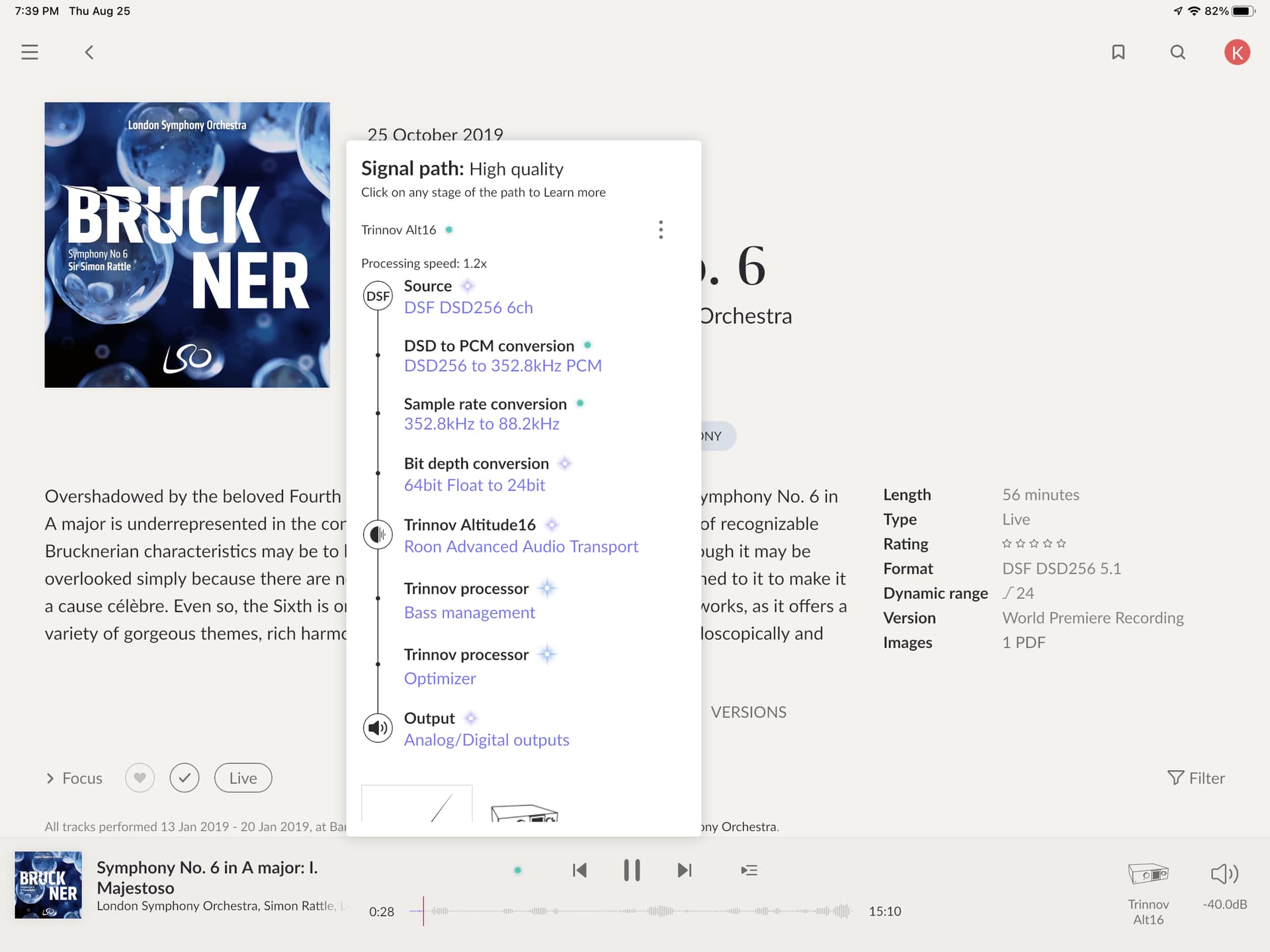
Task: Toggle the heart favorite filter
Action: (140, 778)
